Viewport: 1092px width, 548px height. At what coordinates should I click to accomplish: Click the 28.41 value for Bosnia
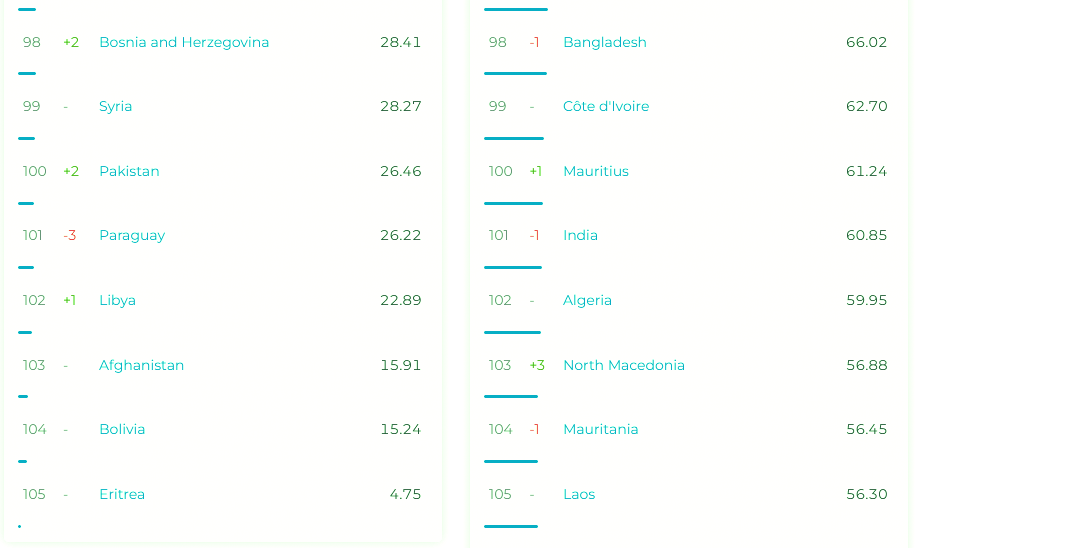(x=400, y=42)
